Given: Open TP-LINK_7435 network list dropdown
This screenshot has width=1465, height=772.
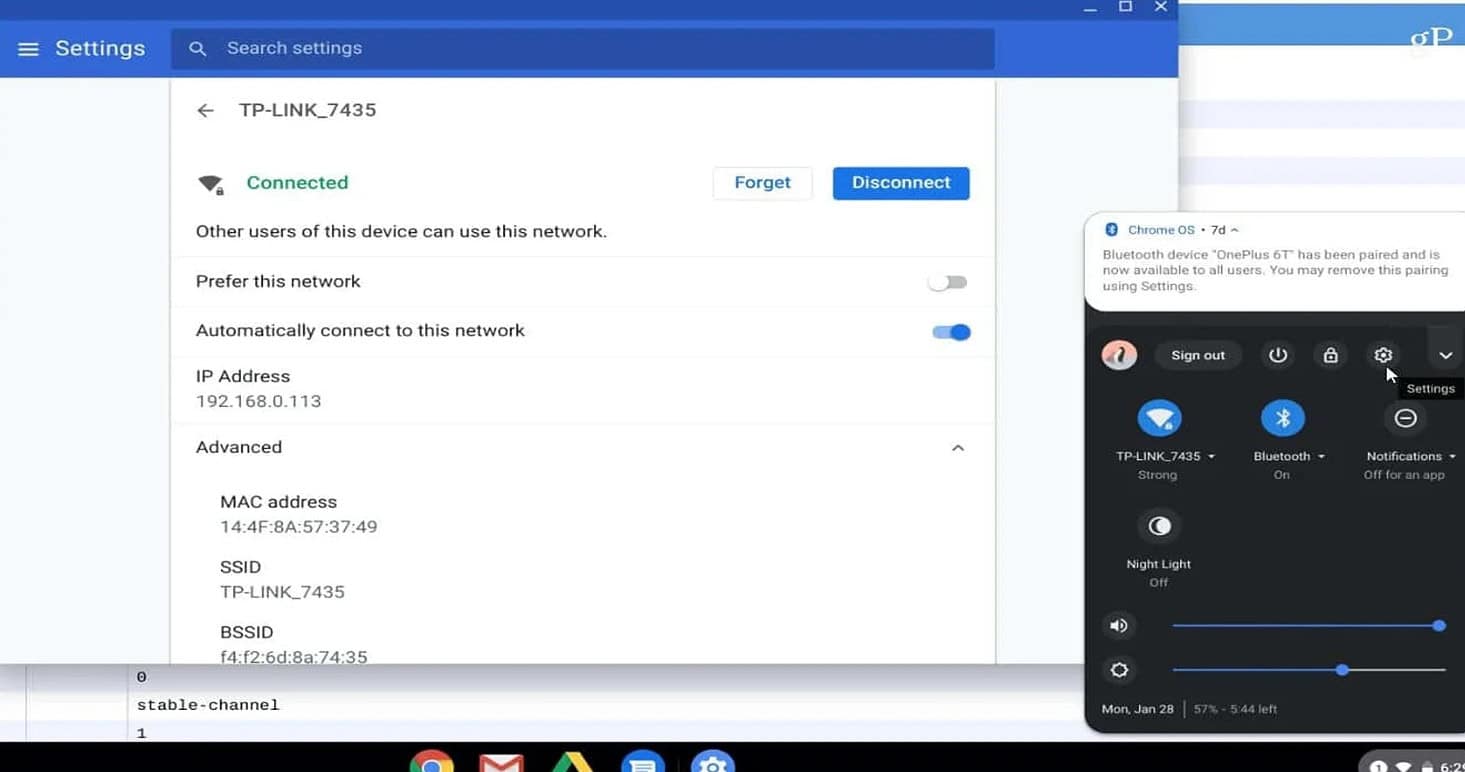Looking at the screenshot, I should click(x=1165, y=456).
